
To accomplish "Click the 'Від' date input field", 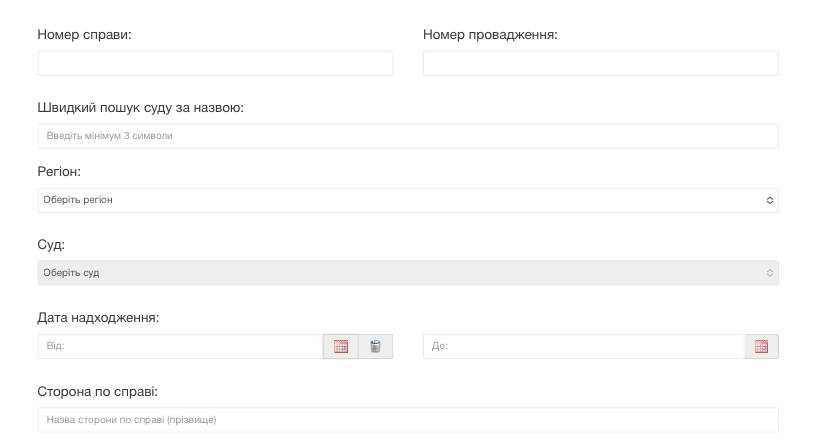I will (x=180, y=347).
